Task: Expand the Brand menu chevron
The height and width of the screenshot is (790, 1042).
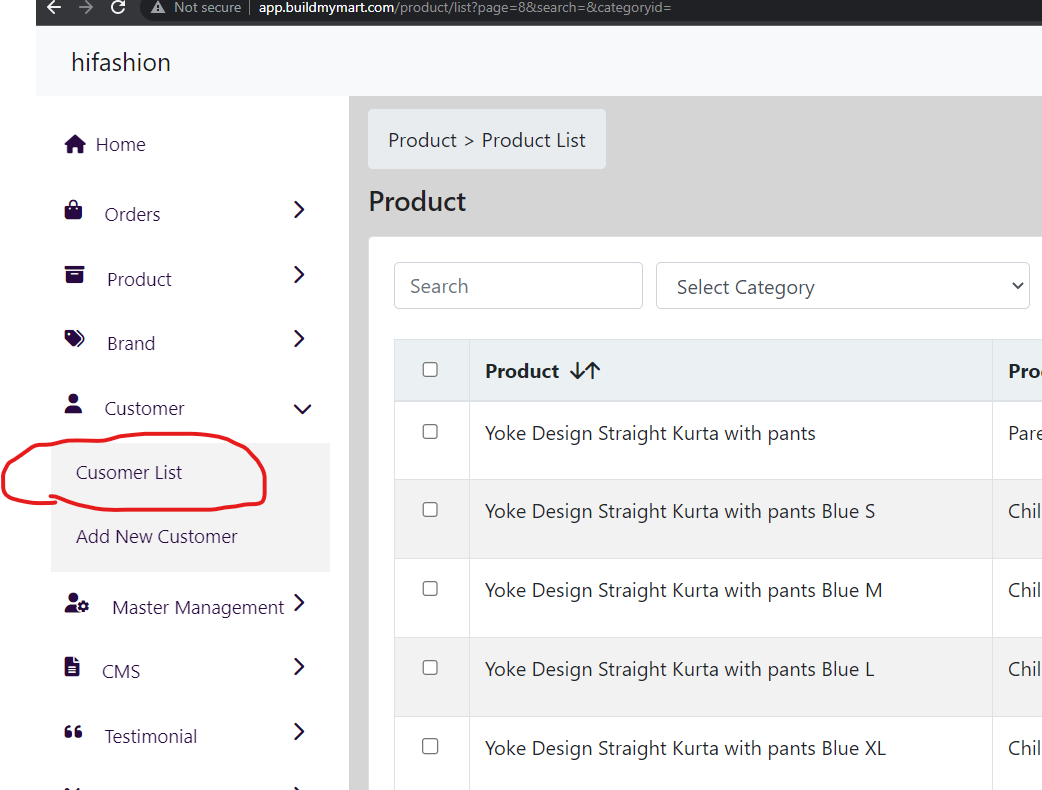Action: (299, 339)
